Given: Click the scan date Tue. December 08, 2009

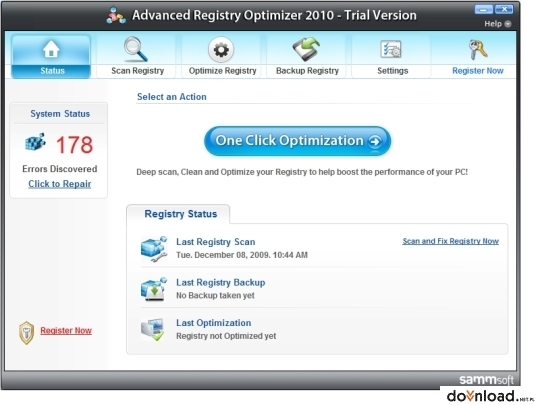Looking at the screenshot, I should click(242, 255).
